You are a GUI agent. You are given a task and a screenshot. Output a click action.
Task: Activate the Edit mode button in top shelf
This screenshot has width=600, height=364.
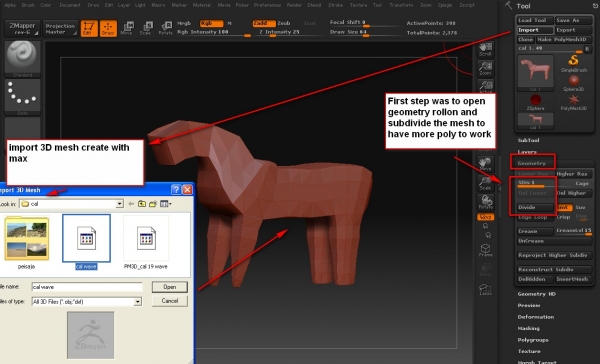point(89,28)
